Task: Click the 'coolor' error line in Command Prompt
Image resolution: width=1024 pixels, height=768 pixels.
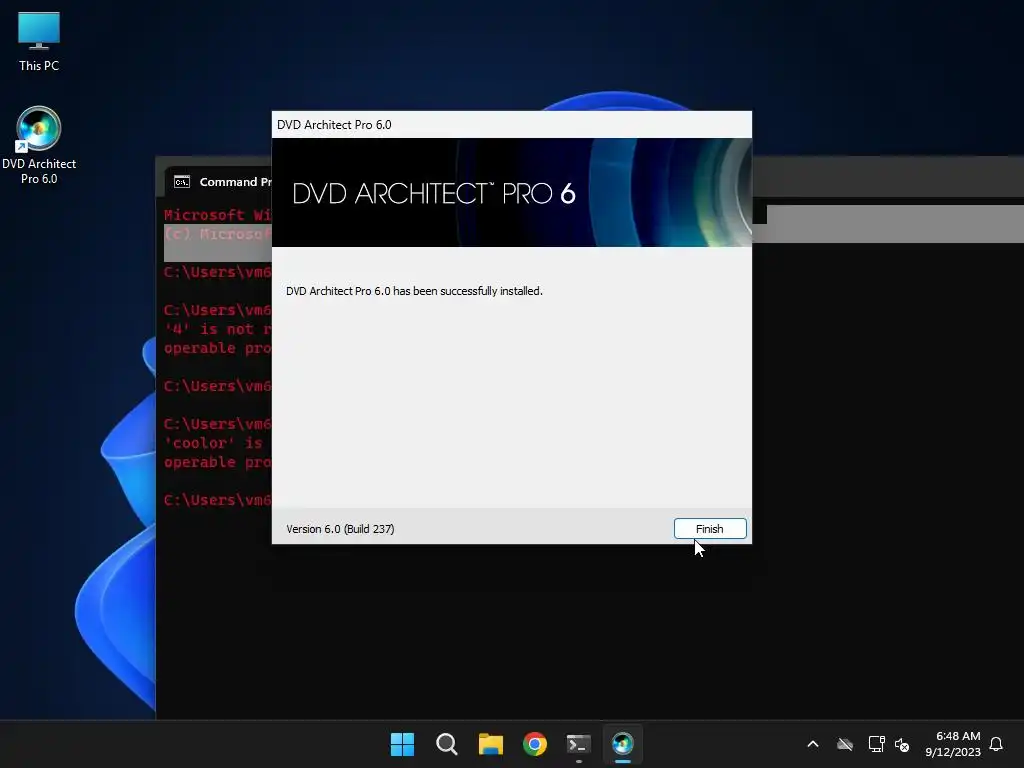Action: 217,443
